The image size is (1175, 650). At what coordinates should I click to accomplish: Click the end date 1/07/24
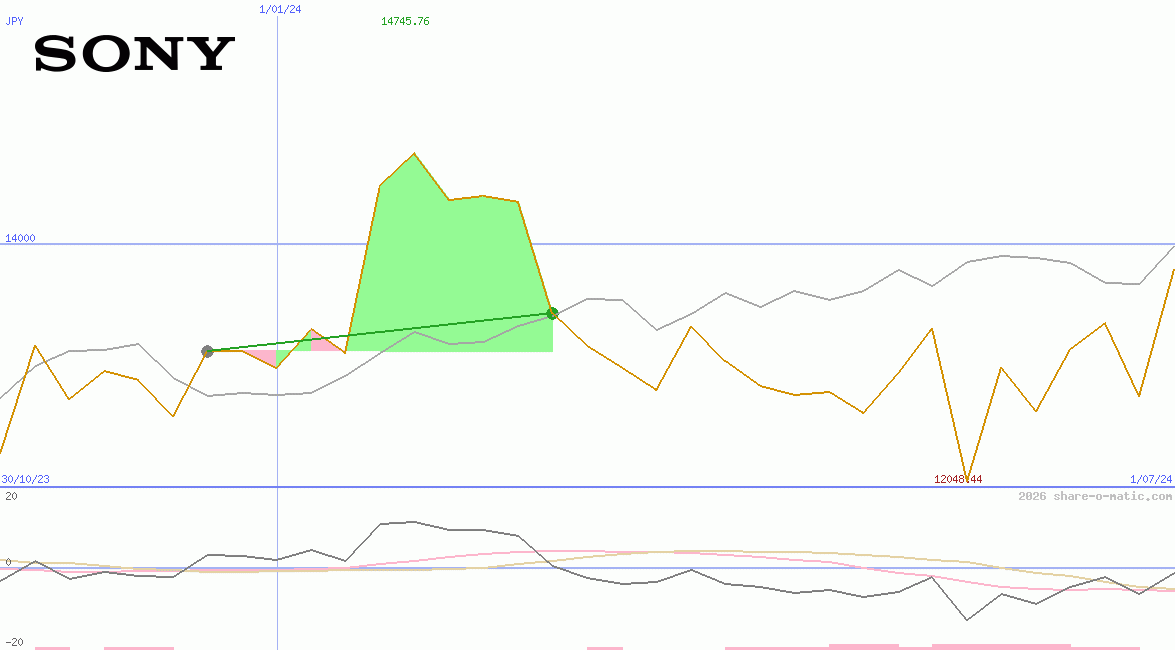1151,479
